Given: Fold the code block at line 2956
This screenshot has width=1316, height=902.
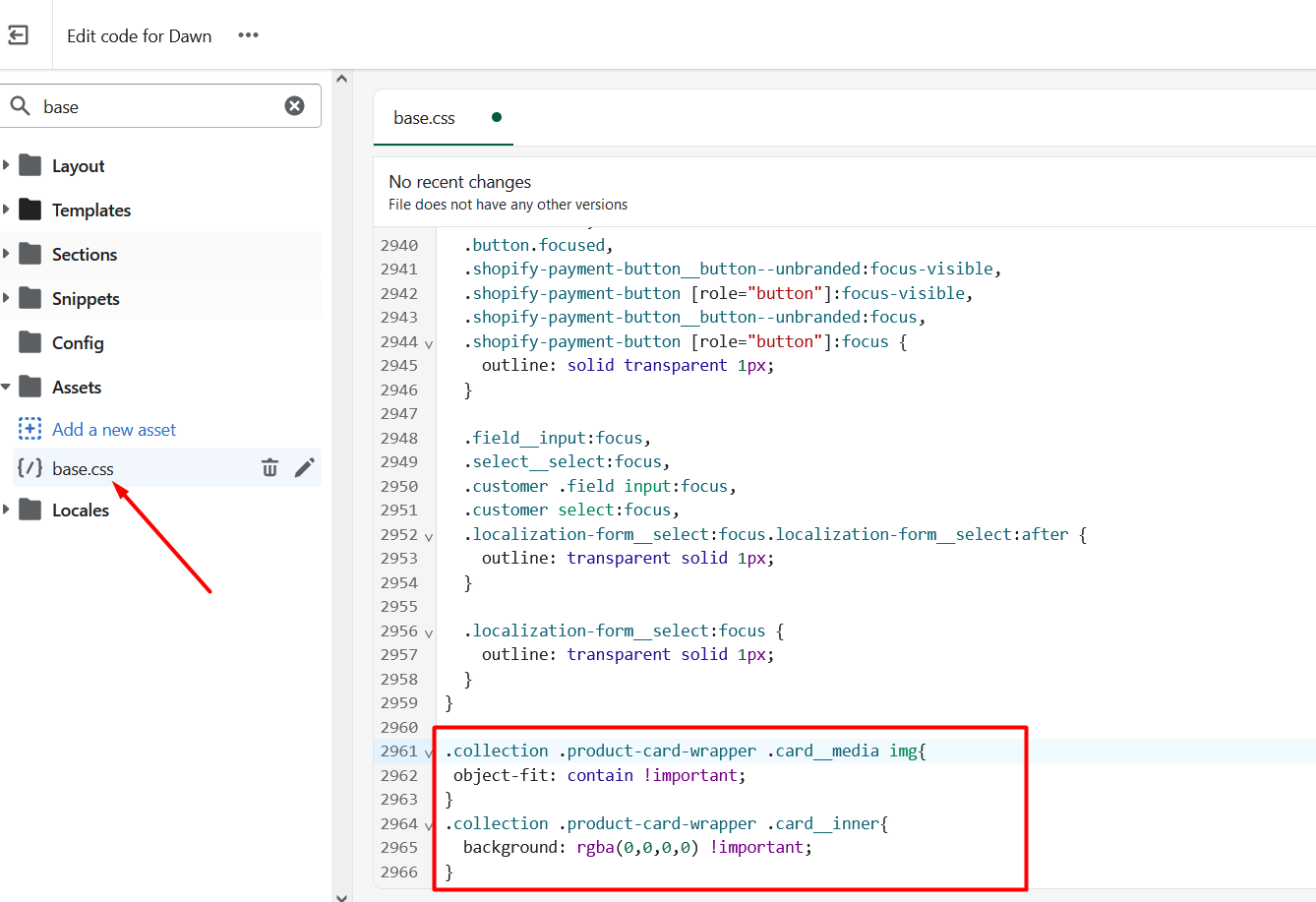Looking at the screenshot, I should click(429, 632).
